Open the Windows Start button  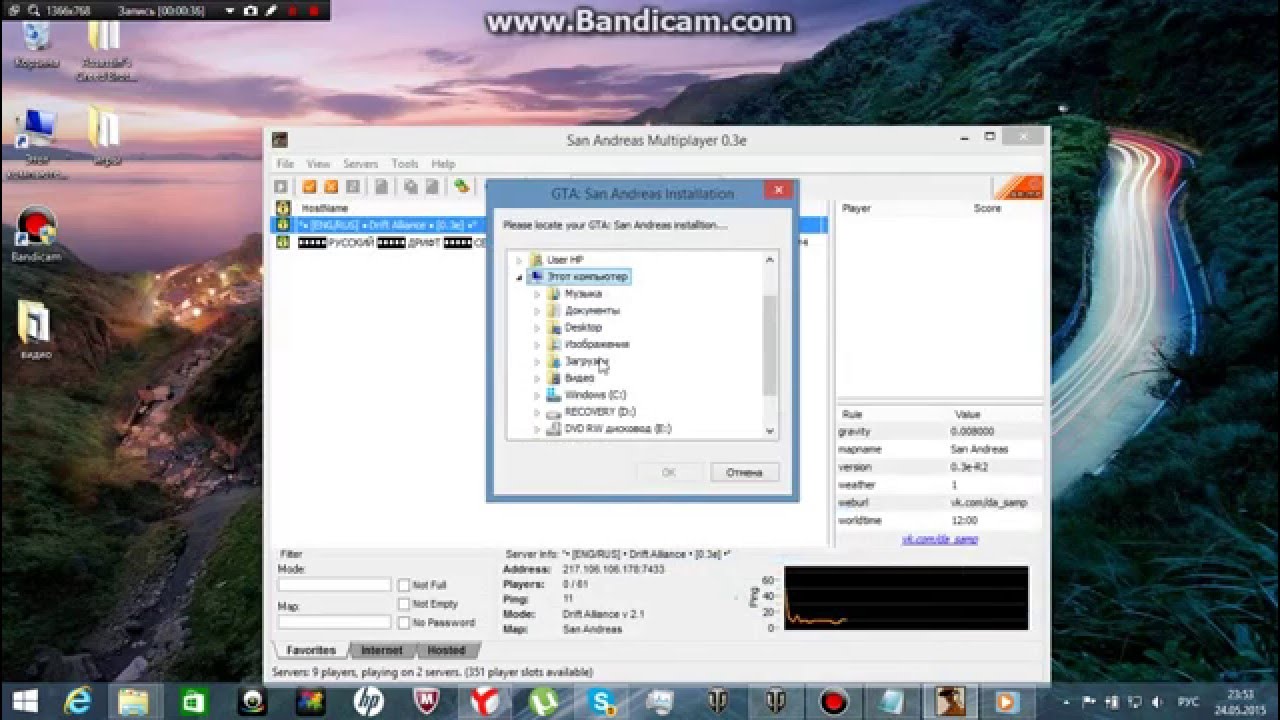pyautogui.click(x=26, y=700)
